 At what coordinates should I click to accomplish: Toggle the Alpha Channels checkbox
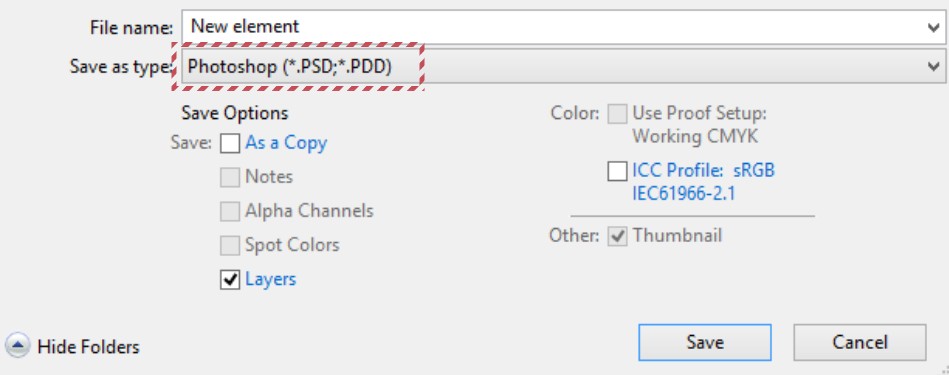[x=230, y=212]
